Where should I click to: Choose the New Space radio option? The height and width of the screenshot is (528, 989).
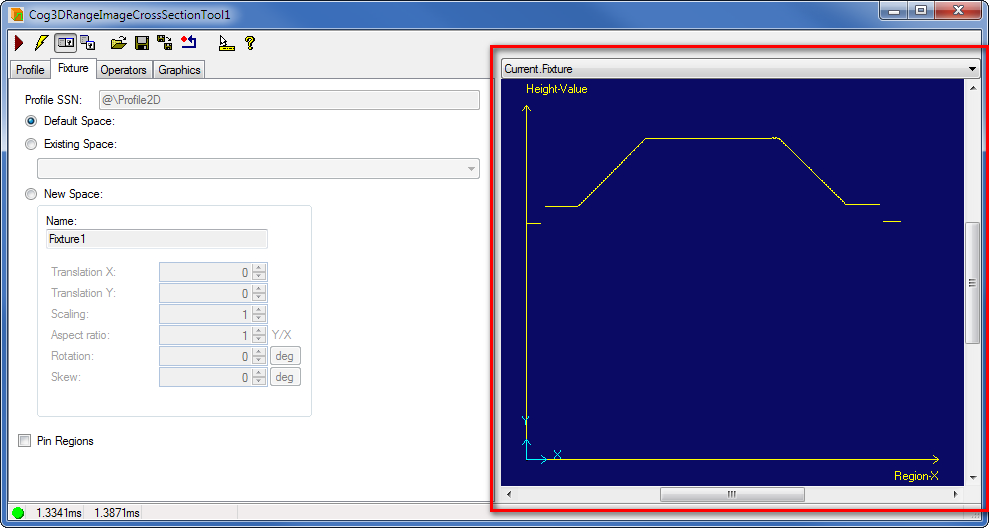(31, 194)
